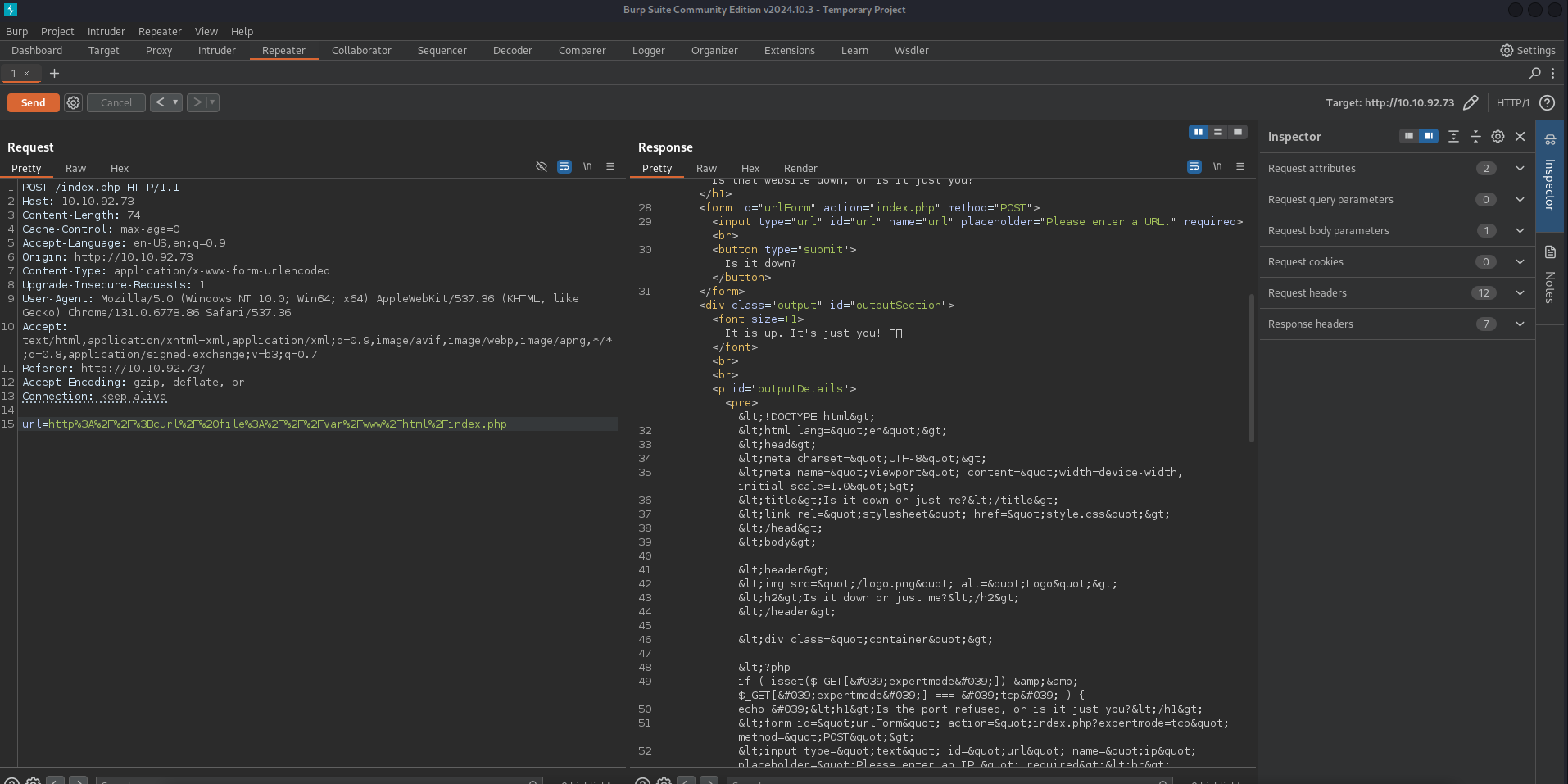
Task: Go forward to next request in history
Action: point(197,102)
